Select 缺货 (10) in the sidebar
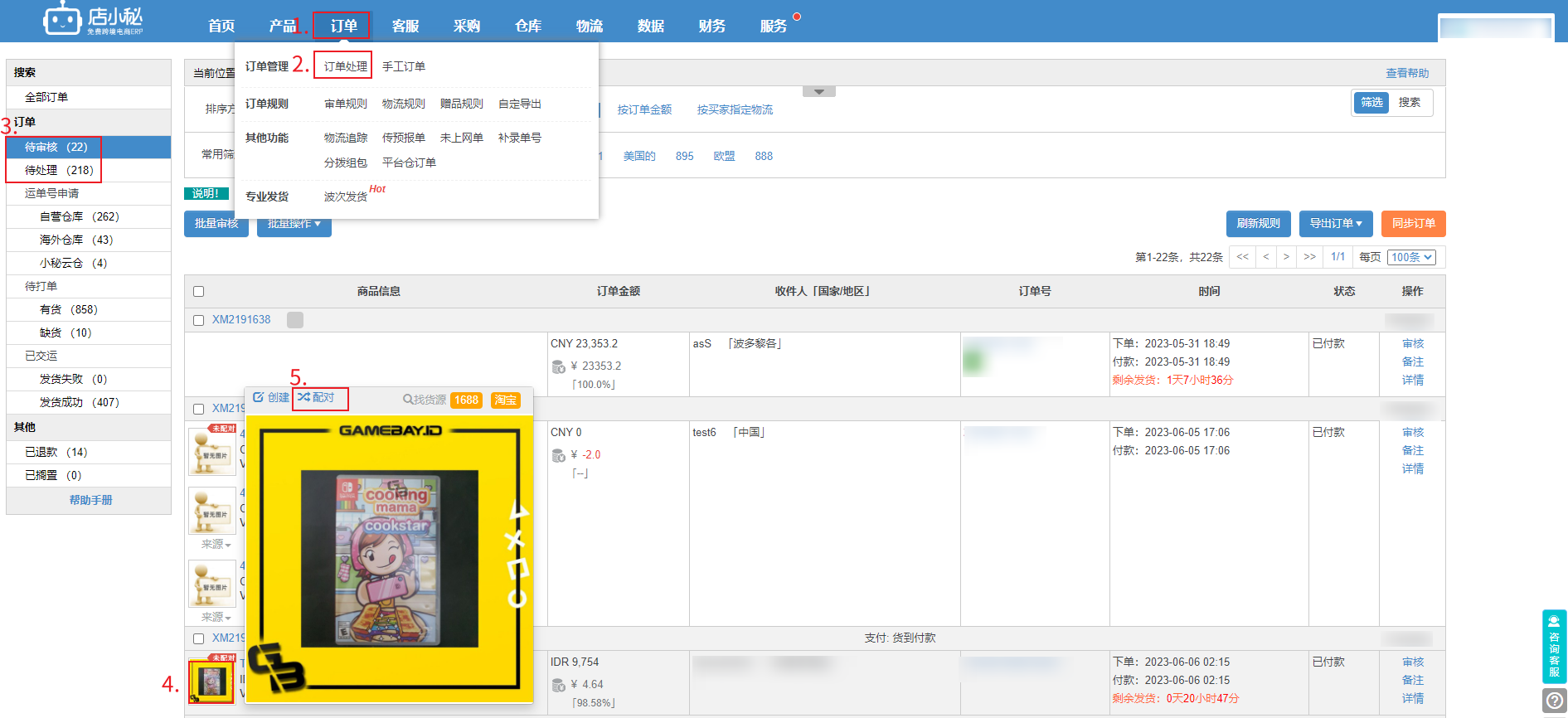The height and width of the screenshot is (718, 1568). pos(66,332)
